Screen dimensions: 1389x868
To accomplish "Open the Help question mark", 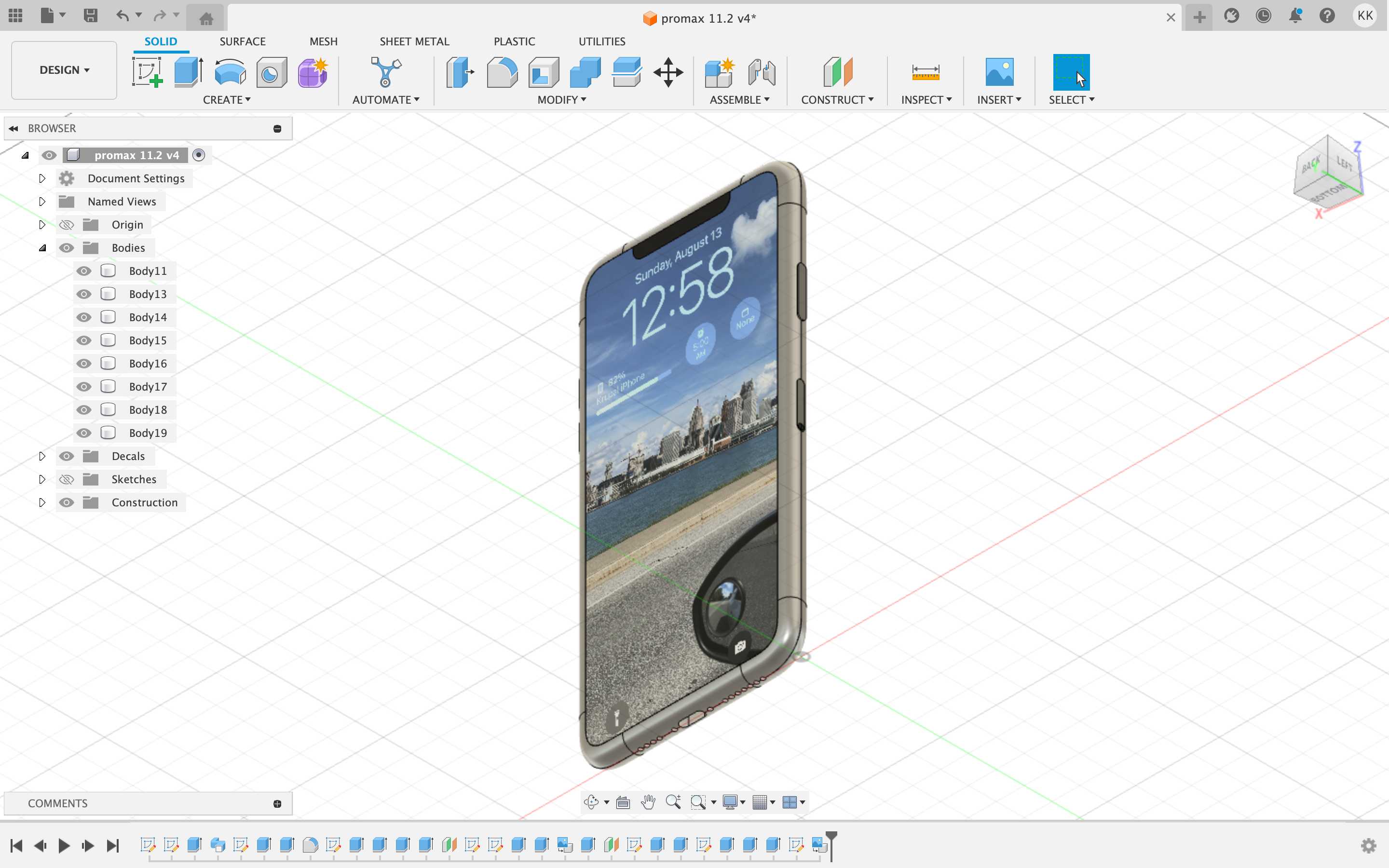I will point(1327,15).
